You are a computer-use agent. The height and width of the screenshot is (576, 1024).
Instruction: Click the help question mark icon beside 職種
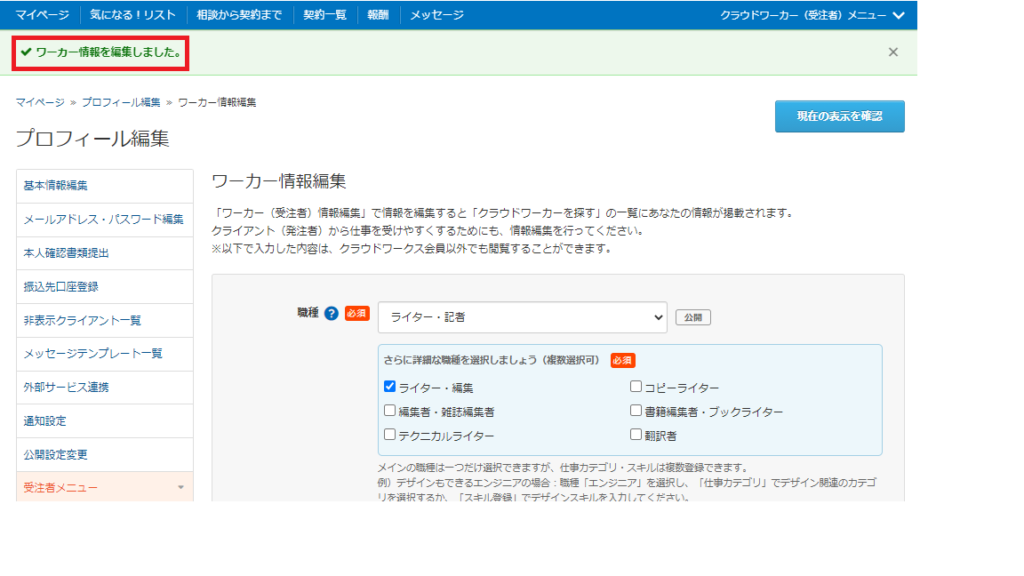click(331, 314)
